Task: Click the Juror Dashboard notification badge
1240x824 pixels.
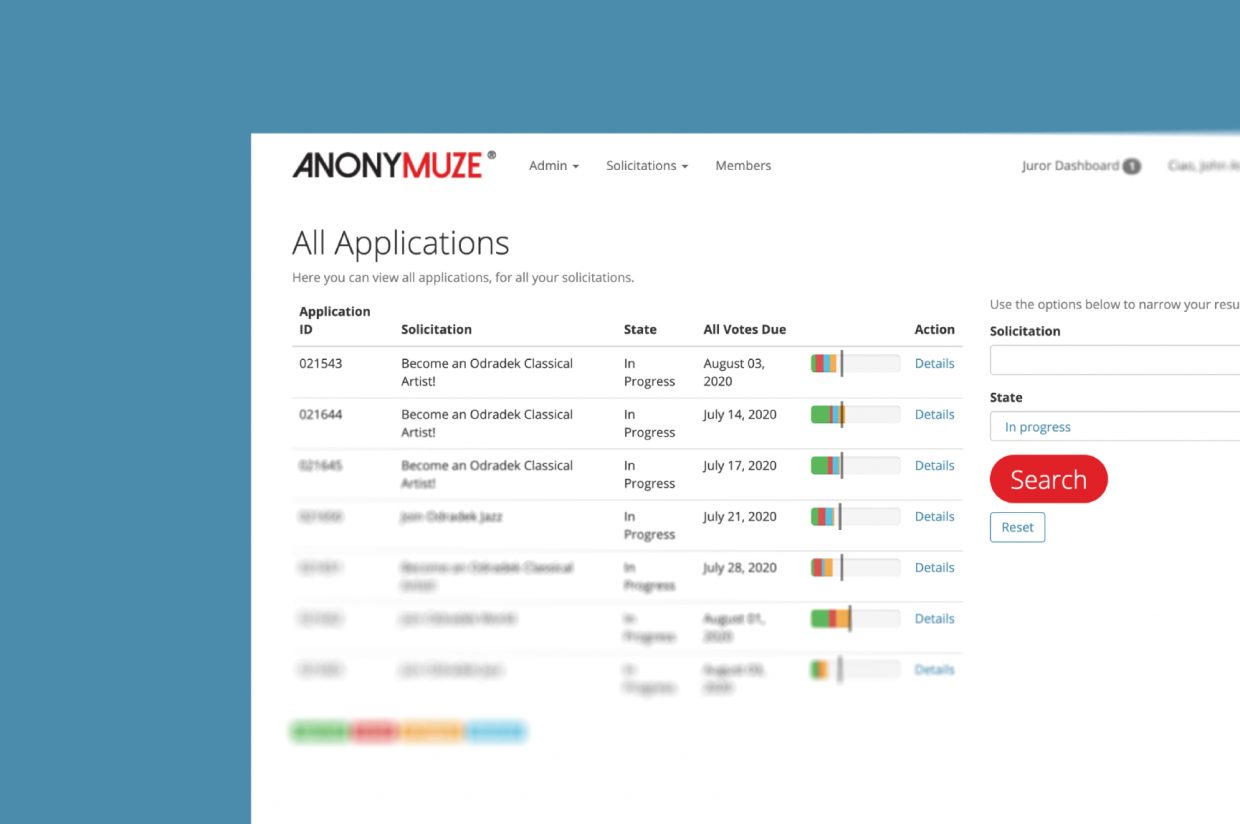Action: (1131, 167)
